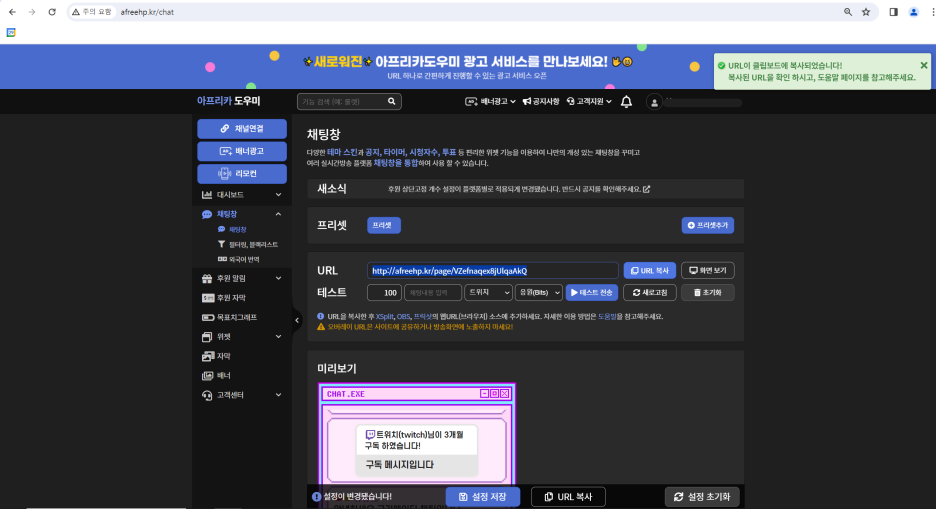
Task: Click URL 복사 button in bottom bar
Action: point(568,497)
